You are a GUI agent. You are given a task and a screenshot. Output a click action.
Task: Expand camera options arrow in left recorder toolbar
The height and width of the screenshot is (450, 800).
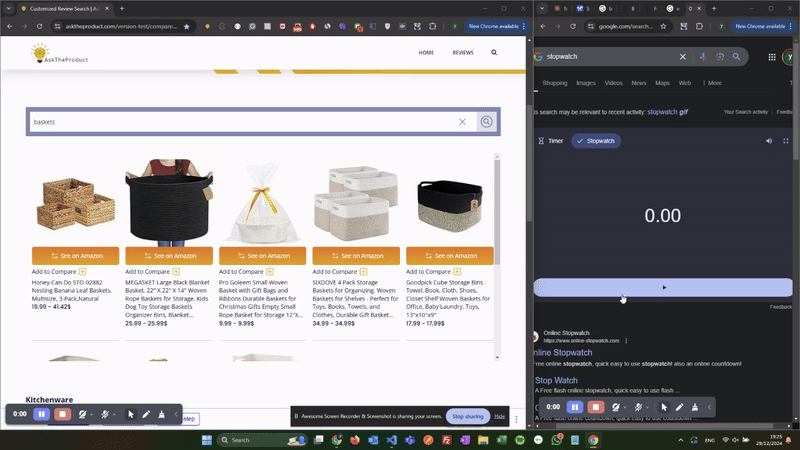pyautogui.click(x=91, y=415)
